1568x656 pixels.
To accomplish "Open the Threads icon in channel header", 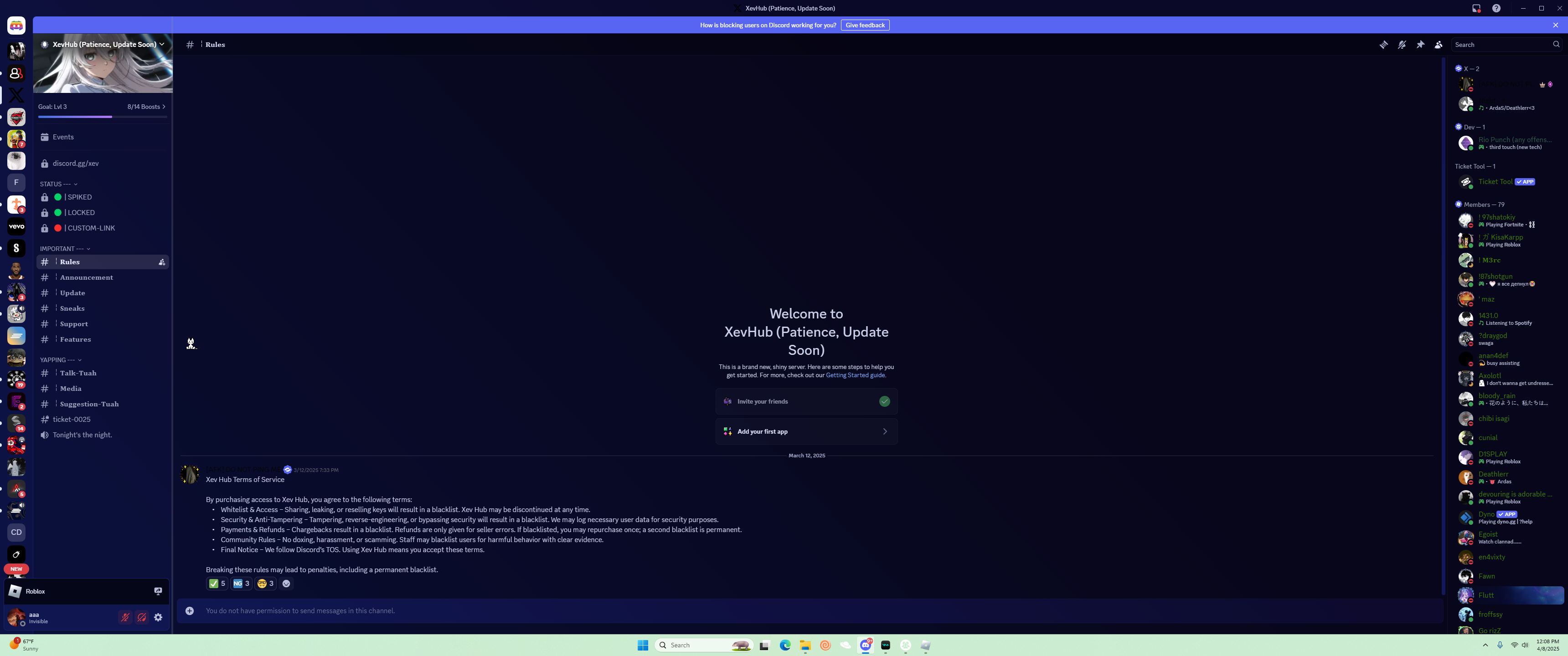I will [1383, 45].
